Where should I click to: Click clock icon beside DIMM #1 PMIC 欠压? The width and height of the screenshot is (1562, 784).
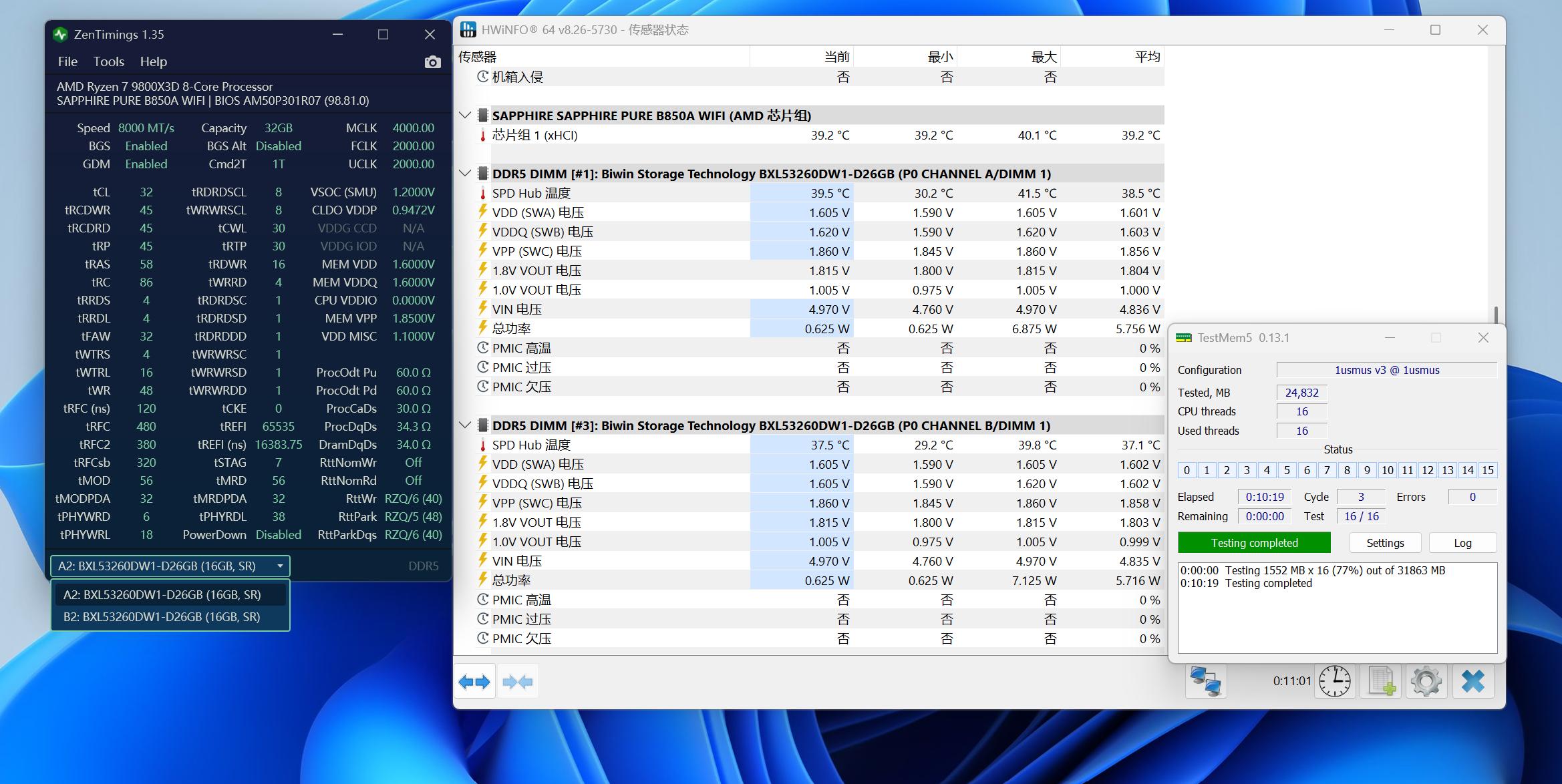(x=483, y=387)
